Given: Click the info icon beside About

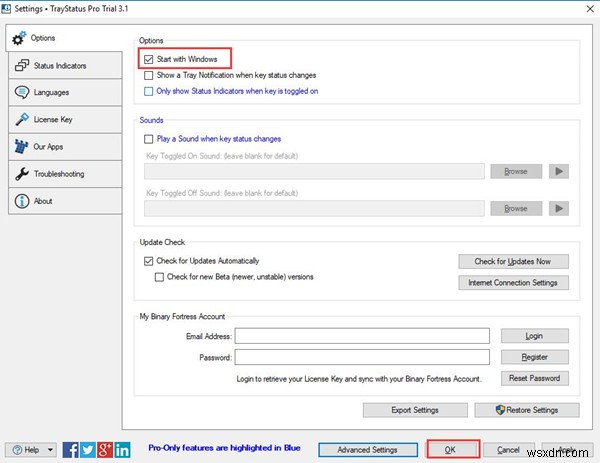Looking at the screenshot, I should tap(22, 201).
